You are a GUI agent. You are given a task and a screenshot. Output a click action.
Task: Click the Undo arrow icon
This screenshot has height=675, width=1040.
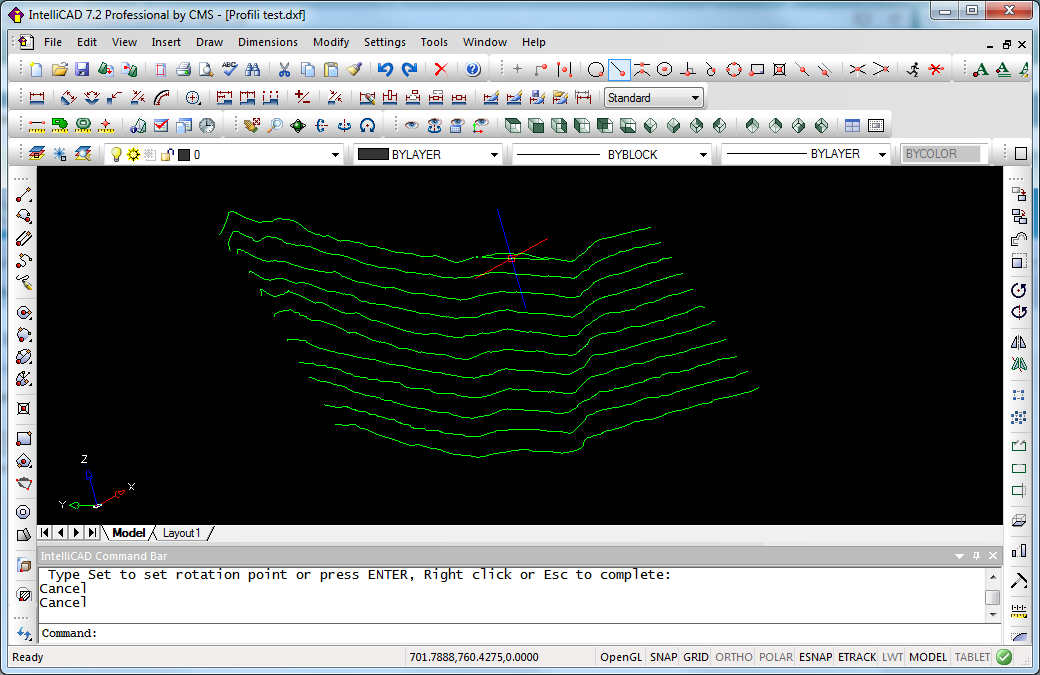[x=385, y=69]
